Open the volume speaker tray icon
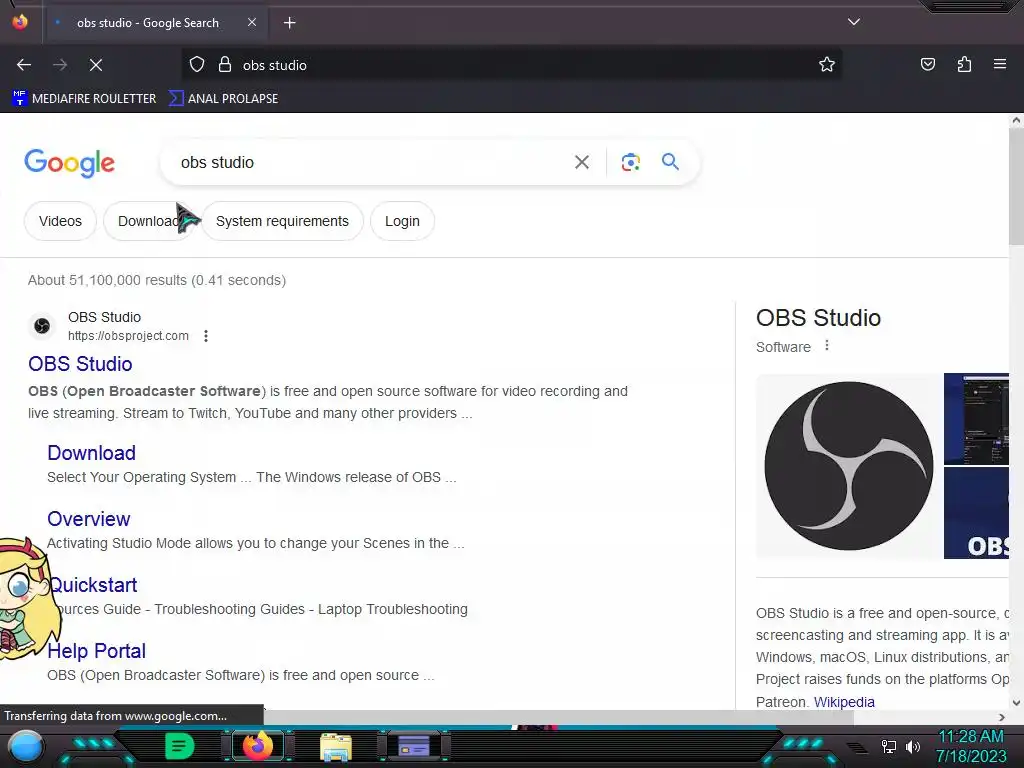Screen dimensions: 1024x768 913,746
